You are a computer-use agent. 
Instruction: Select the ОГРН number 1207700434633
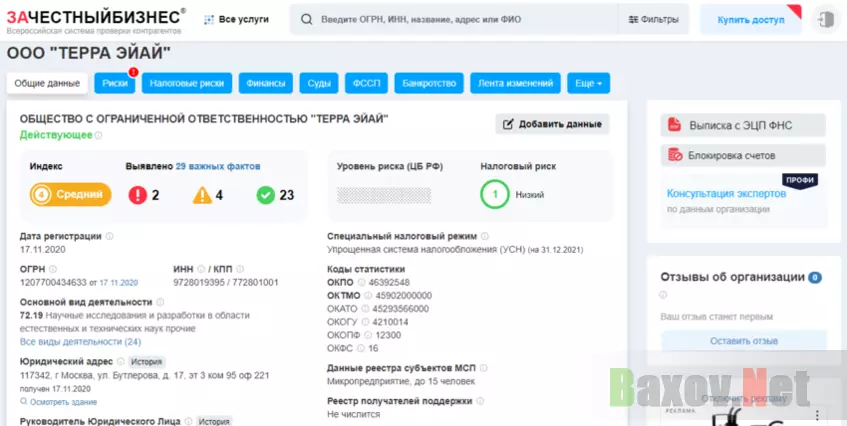pyautogui.click(x=53, y=282)
